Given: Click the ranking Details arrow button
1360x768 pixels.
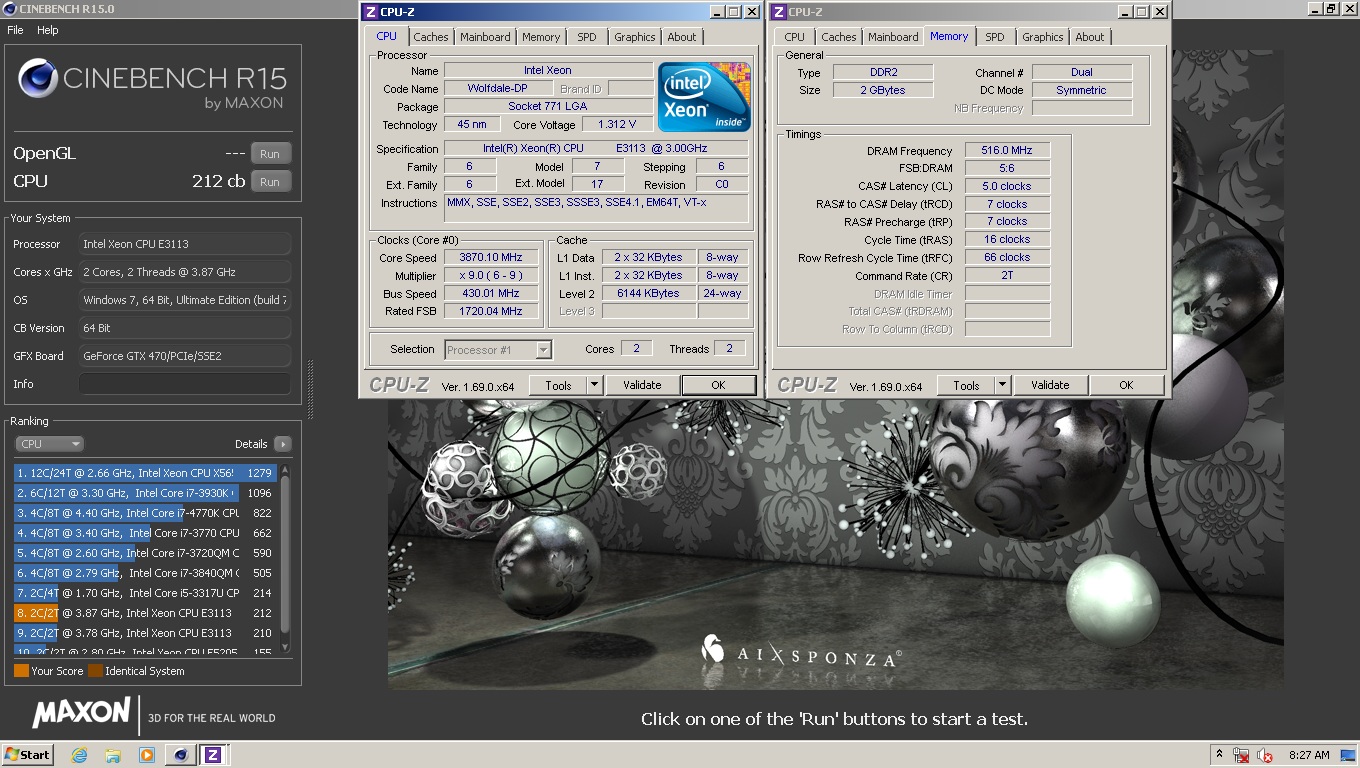Looking at the screenshot, I should 282,444.
